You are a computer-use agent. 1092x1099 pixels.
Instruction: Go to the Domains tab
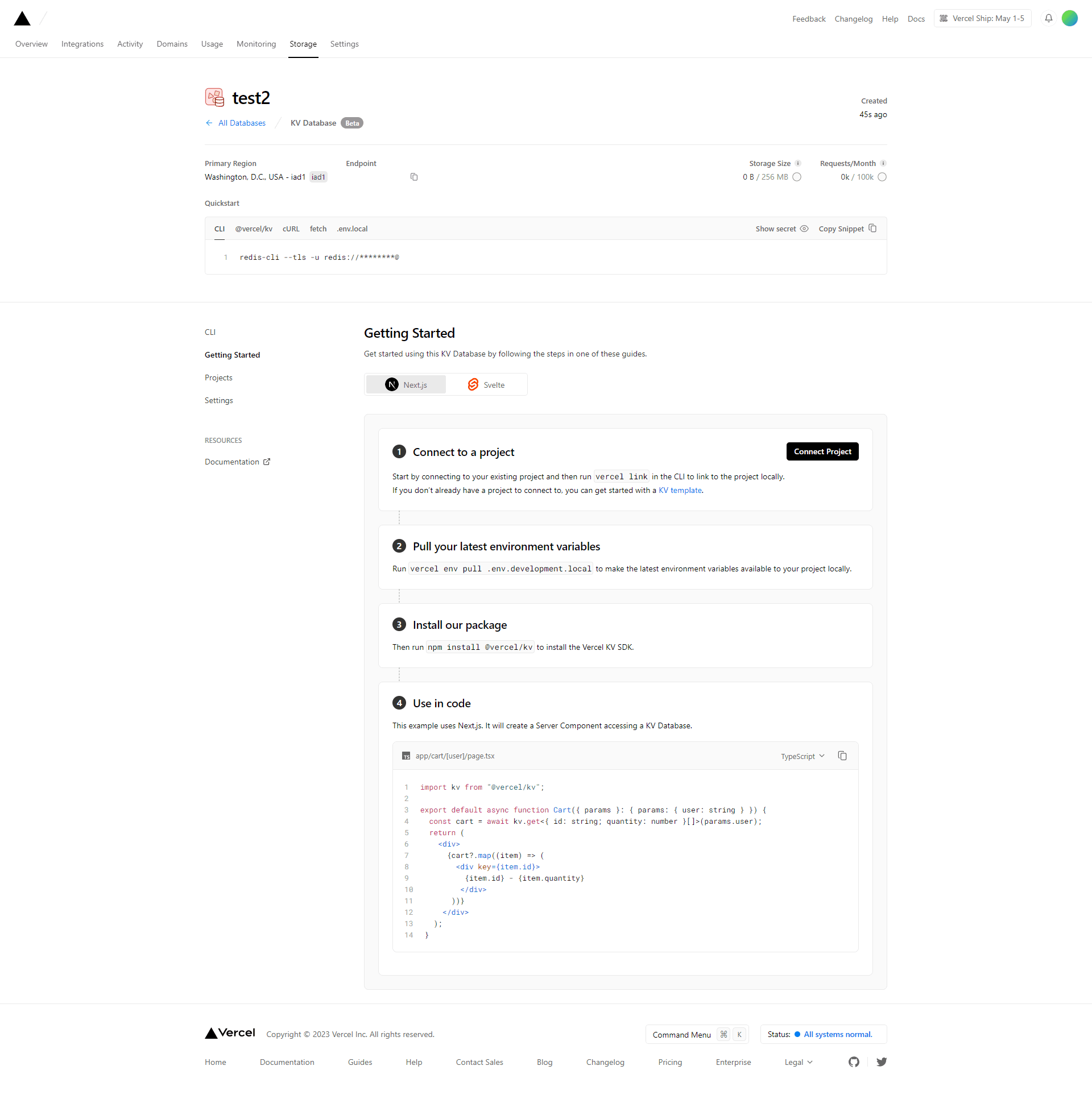tap(172, 44)
